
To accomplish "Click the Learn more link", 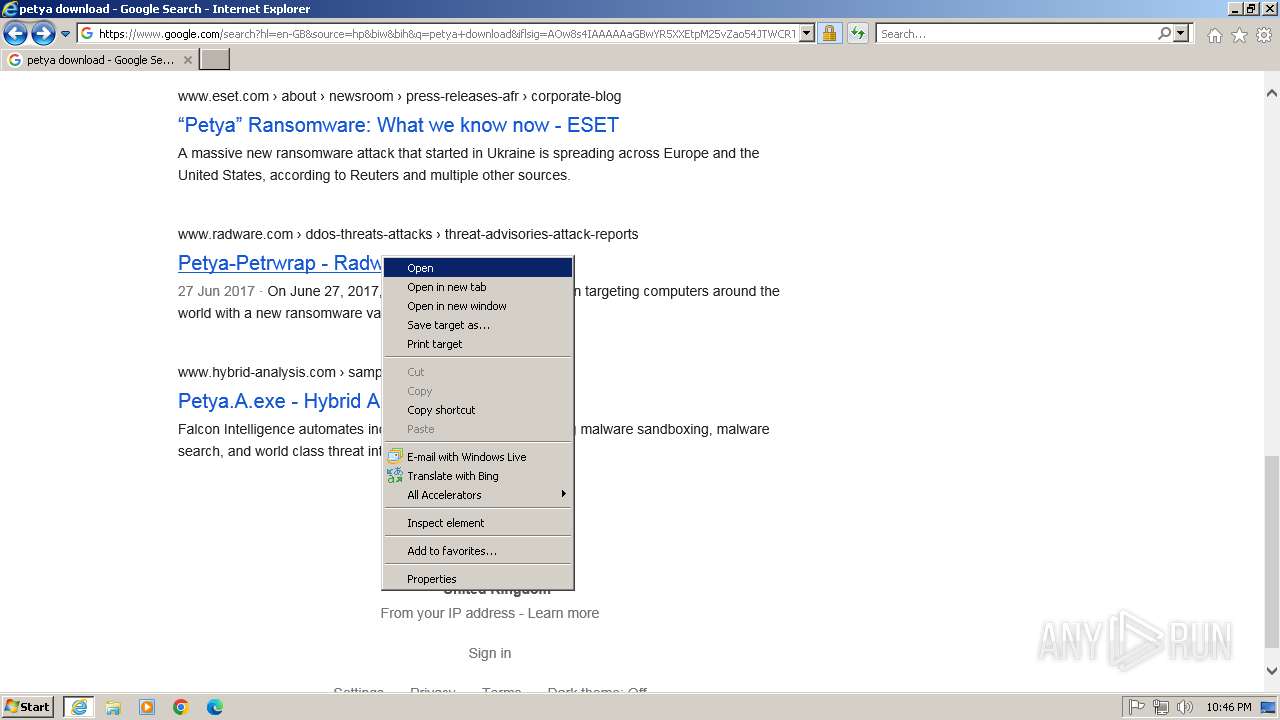I will point(563,613).
